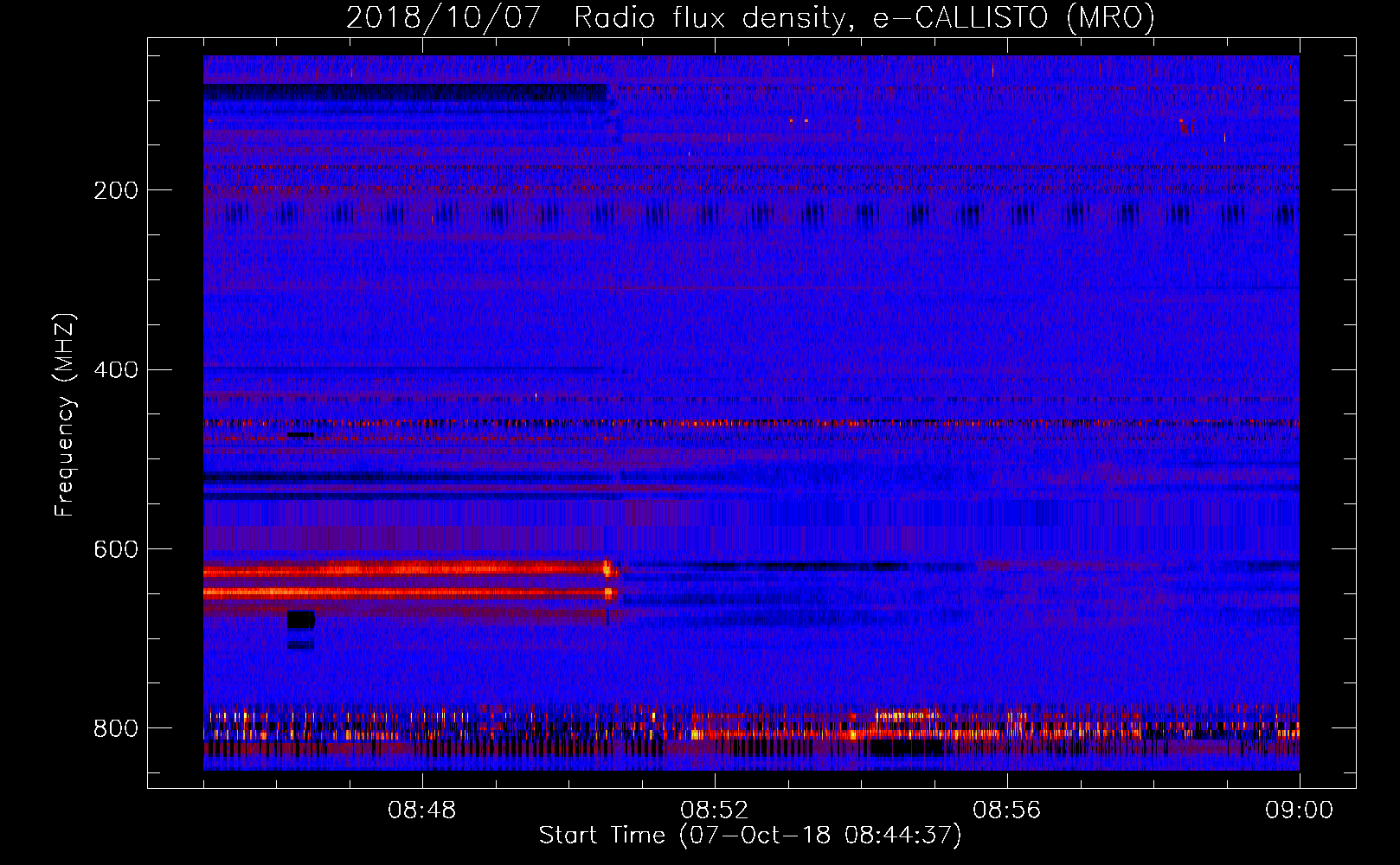
Task: Click the 08:48 time tick label
Action: tap(422, 811)
